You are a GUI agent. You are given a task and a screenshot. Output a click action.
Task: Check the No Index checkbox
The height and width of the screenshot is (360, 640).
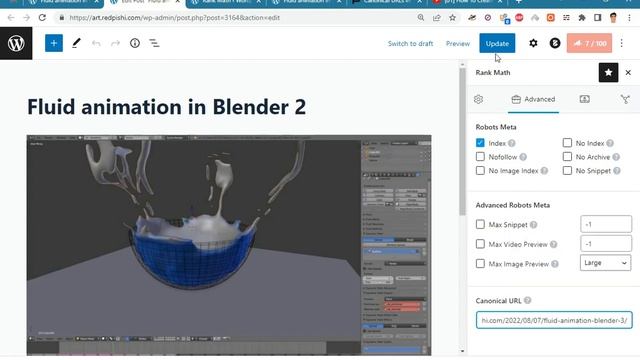click(567, 143)
